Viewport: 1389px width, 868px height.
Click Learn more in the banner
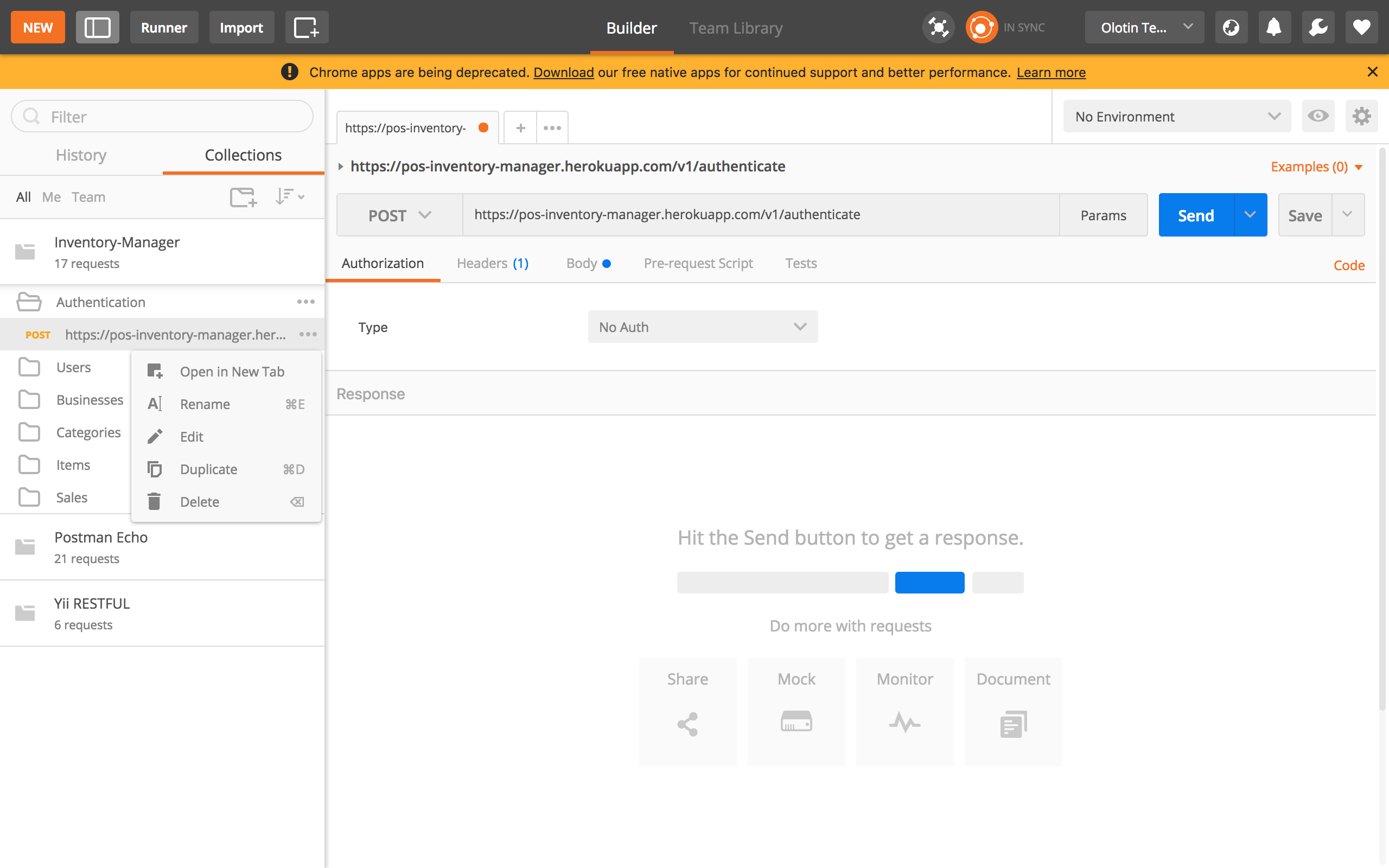(x=1051, y=72)
